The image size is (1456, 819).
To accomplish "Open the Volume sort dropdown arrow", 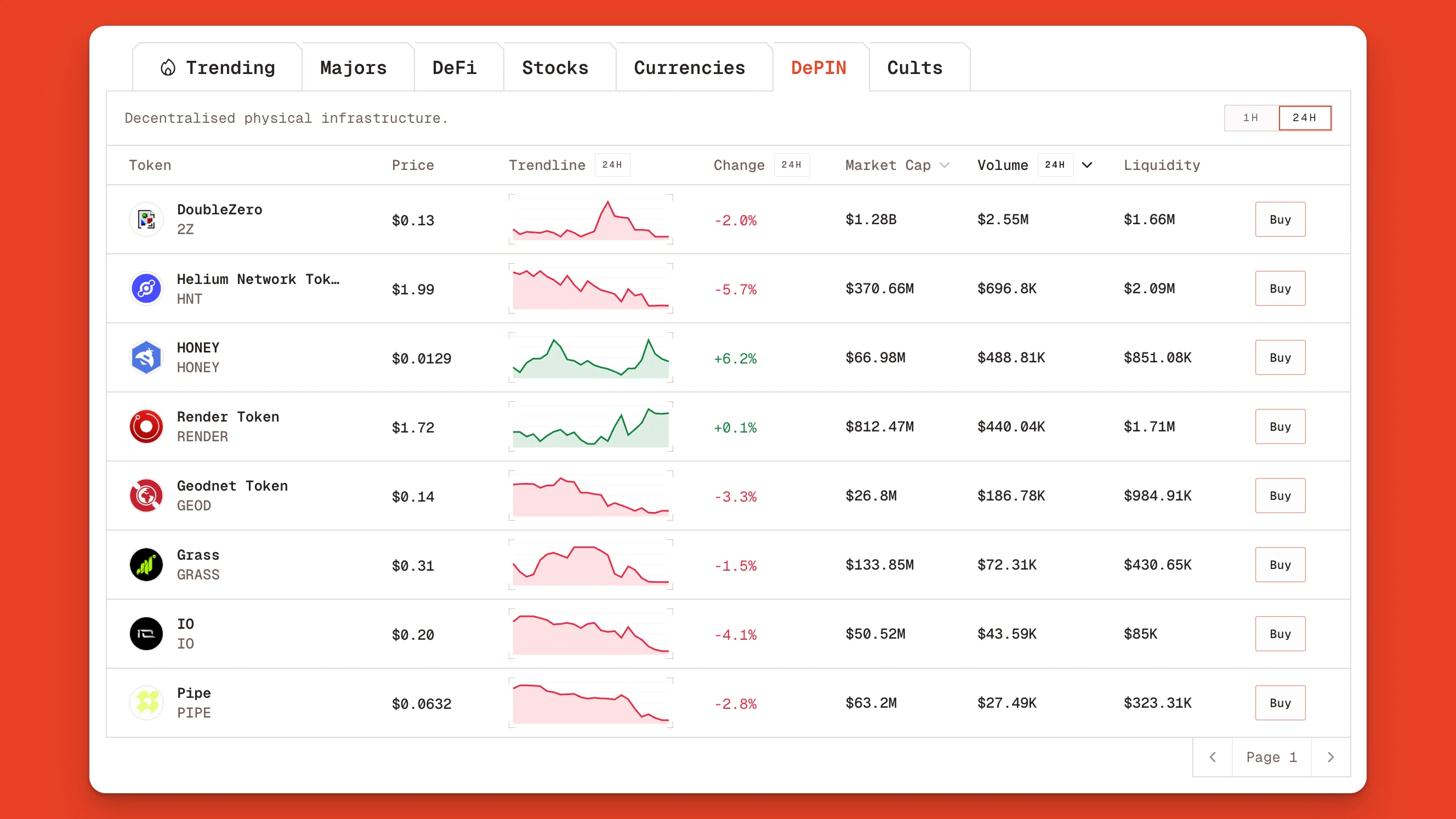I will coord(1087,165).
